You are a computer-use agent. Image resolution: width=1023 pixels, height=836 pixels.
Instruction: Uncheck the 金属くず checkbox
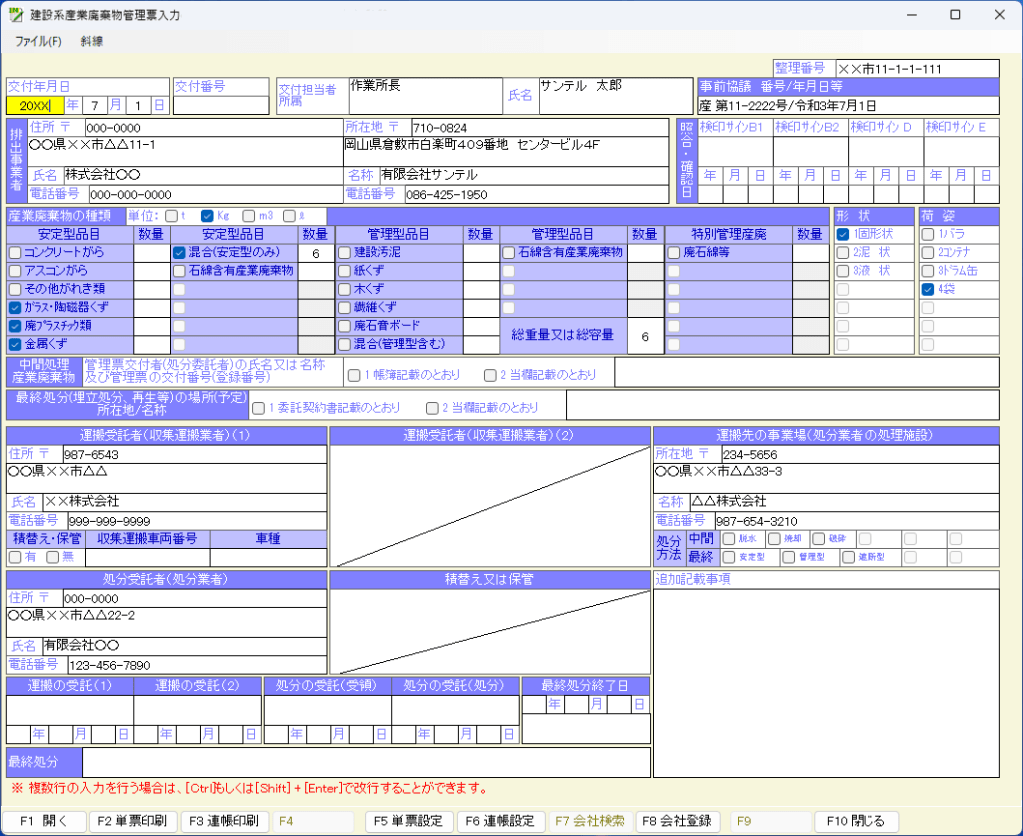pos(15,344)
